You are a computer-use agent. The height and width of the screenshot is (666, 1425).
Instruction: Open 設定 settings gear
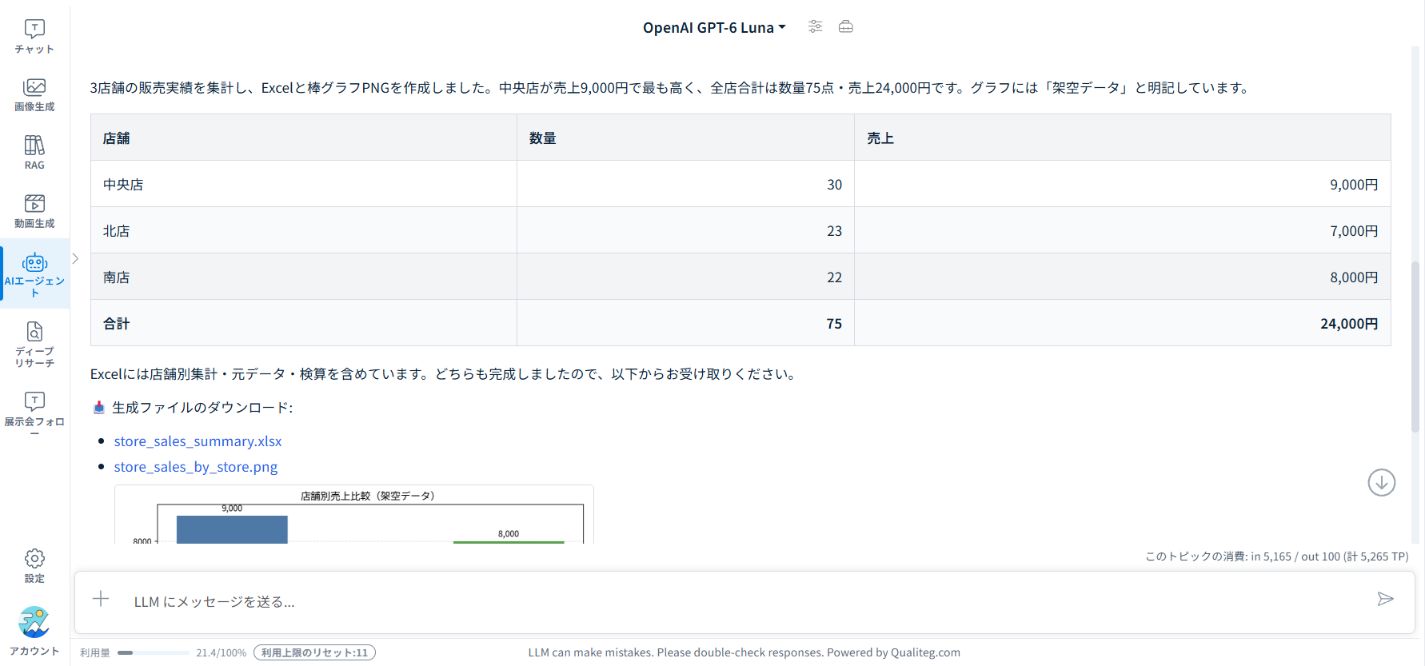34,565
